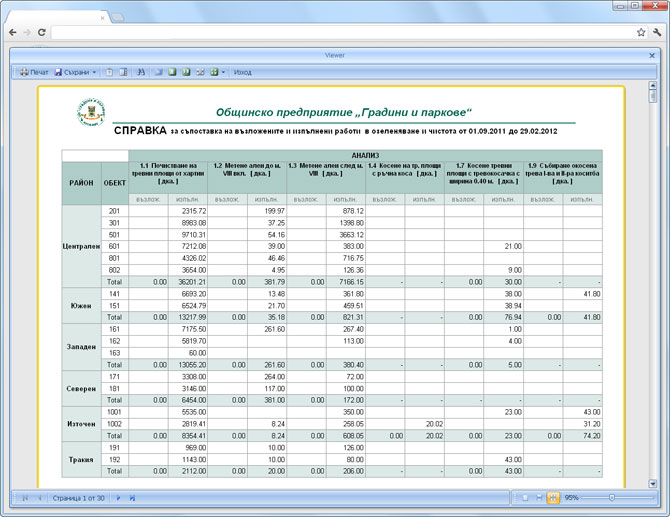This screenshot has height=517, width=670.
Task: Click the ОБЕКТ column header
Action: [115, 183]
